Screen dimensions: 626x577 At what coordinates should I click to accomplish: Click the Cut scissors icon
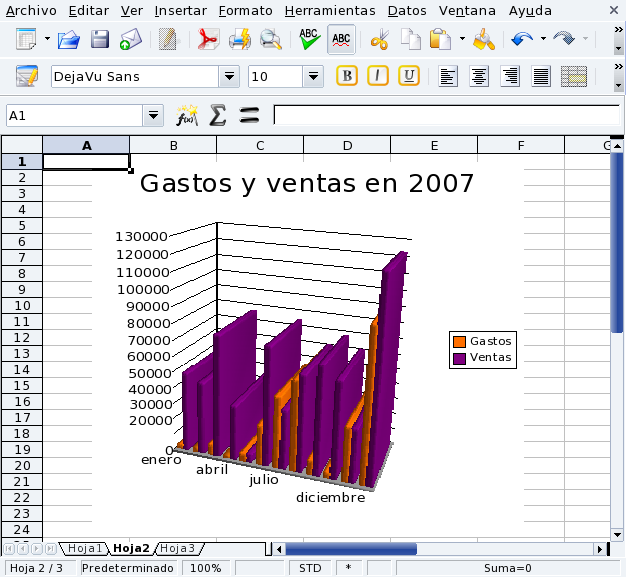379,39
